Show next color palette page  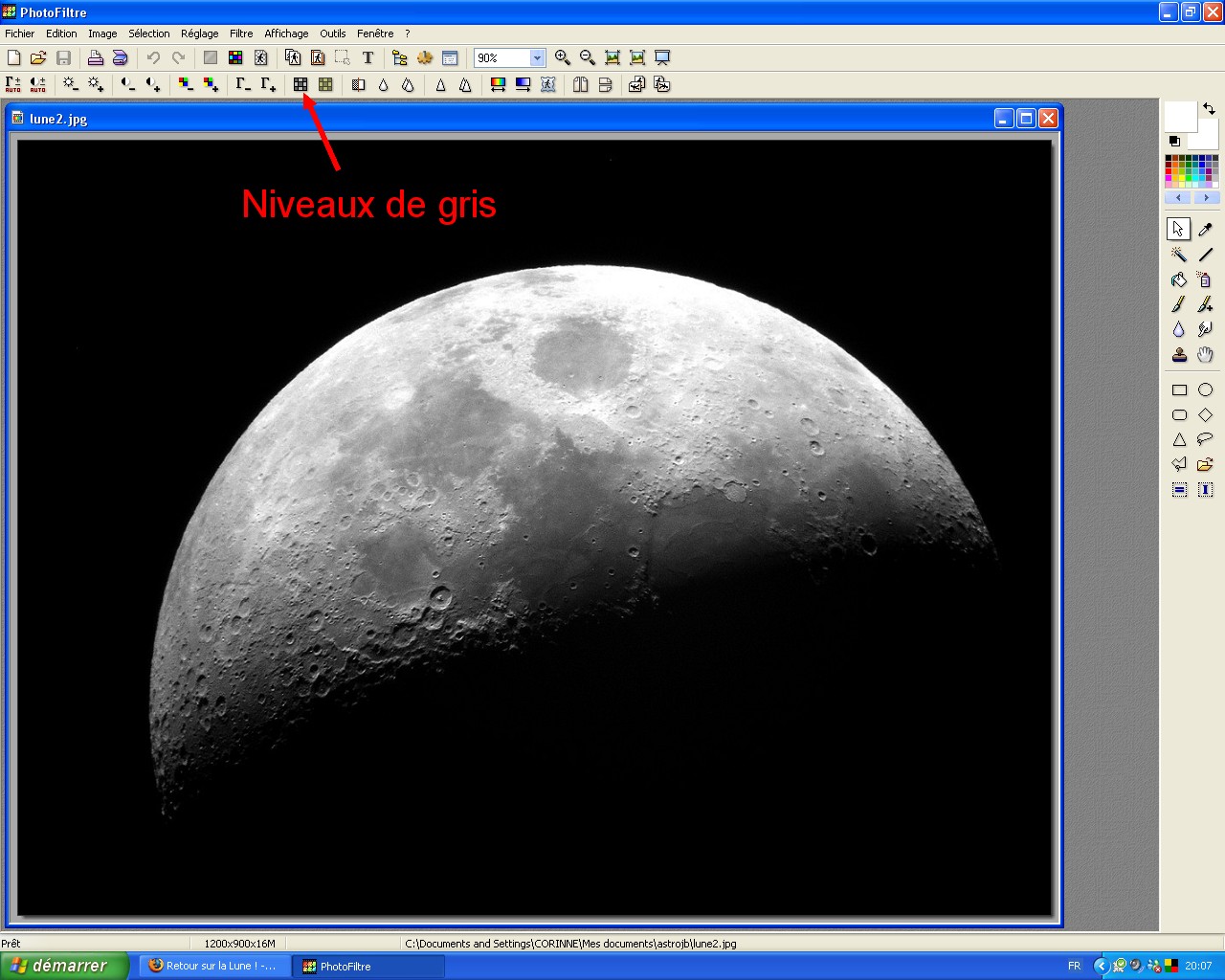[1206, 198]
